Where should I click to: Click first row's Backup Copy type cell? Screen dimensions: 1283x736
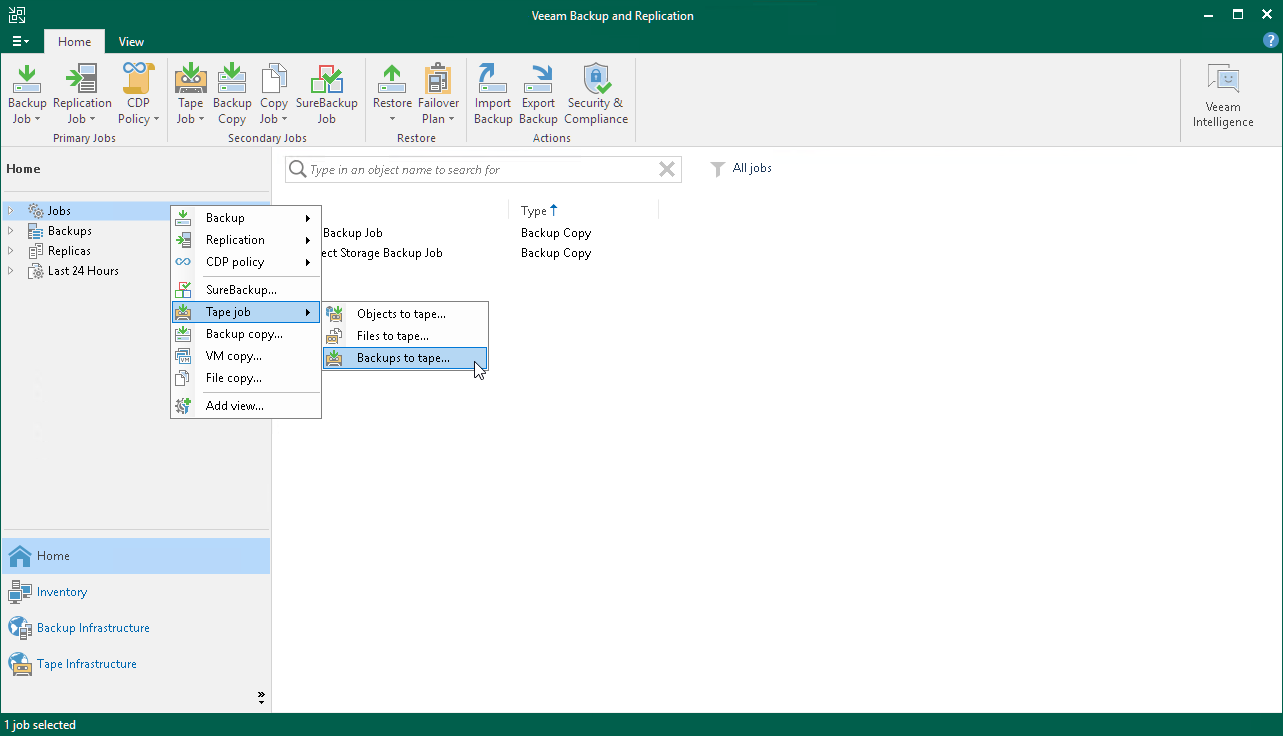point(556,233)
